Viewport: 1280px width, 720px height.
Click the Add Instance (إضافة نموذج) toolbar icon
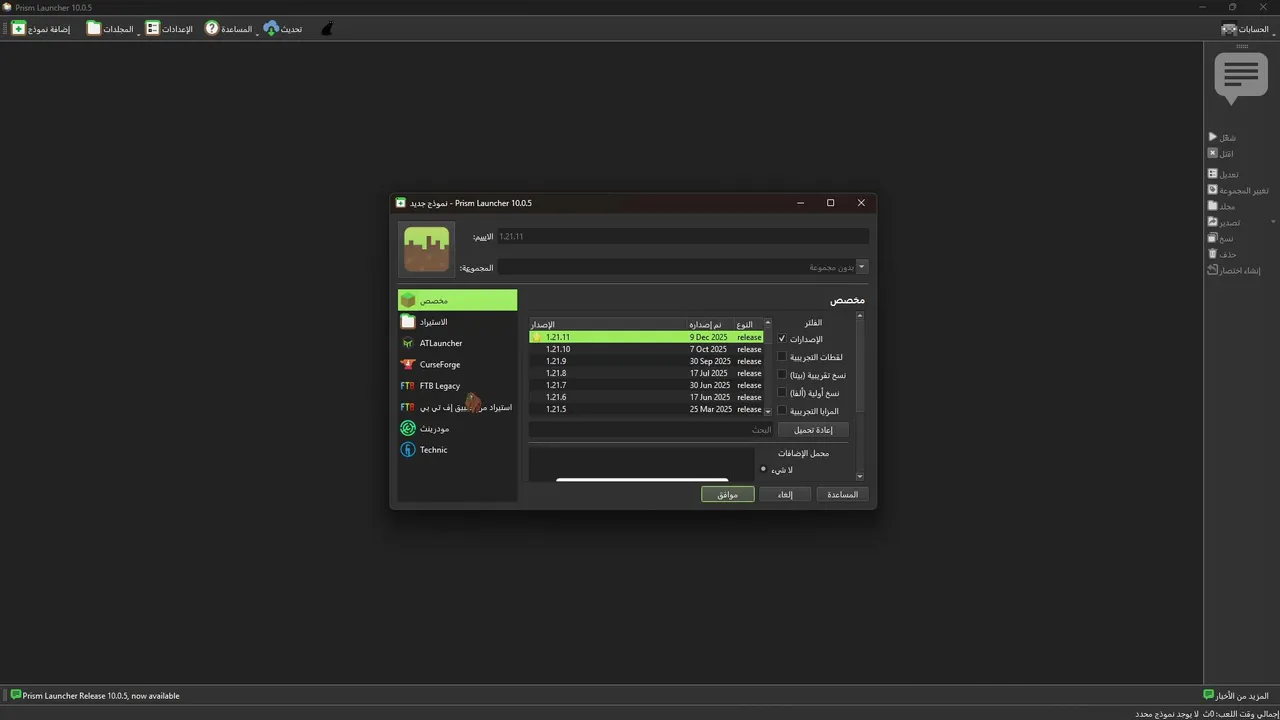pyautogui.click(x=19, y=29)
